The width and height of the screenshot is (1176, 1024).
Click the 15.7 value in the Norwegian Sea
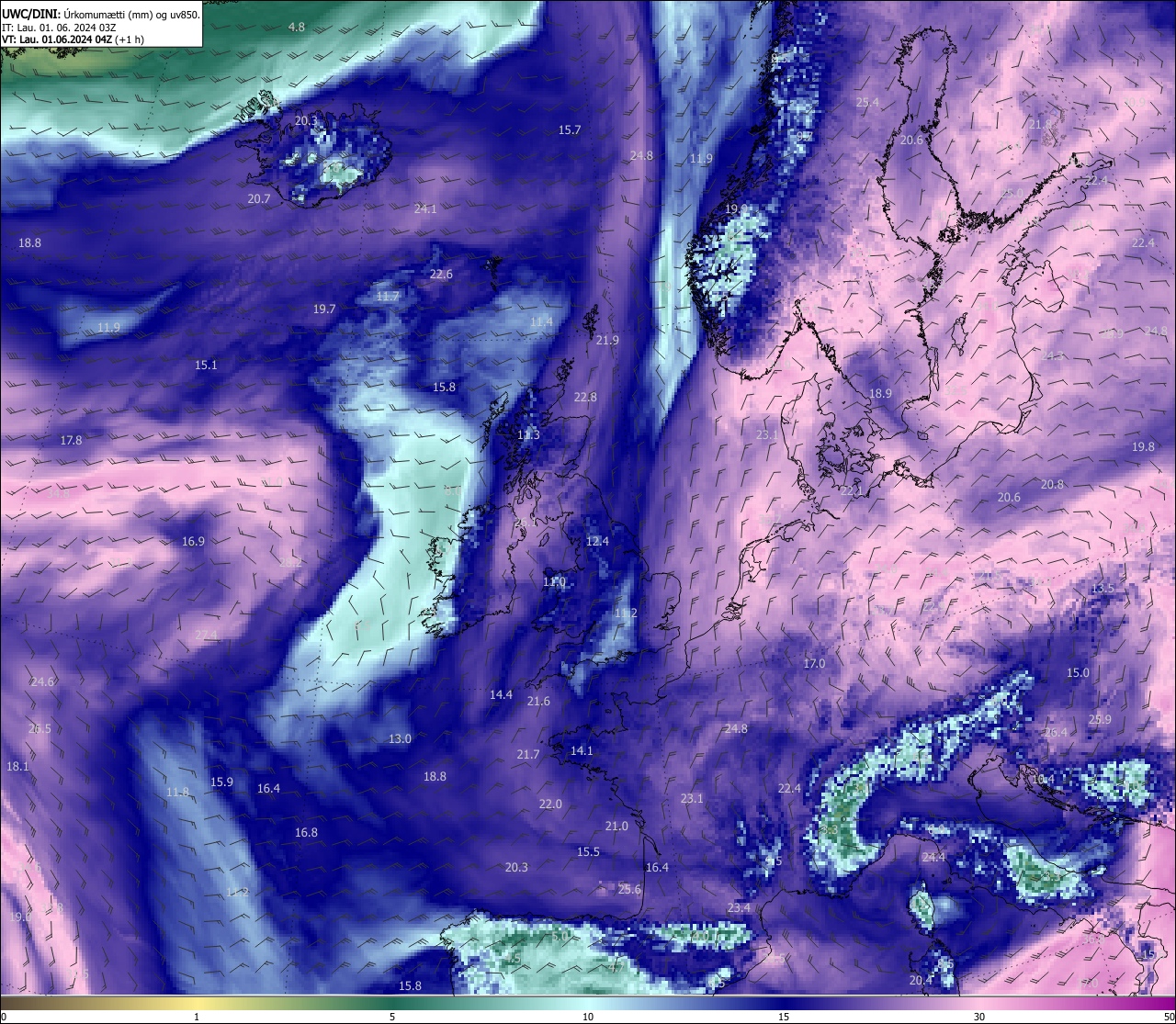coord(570,130)
